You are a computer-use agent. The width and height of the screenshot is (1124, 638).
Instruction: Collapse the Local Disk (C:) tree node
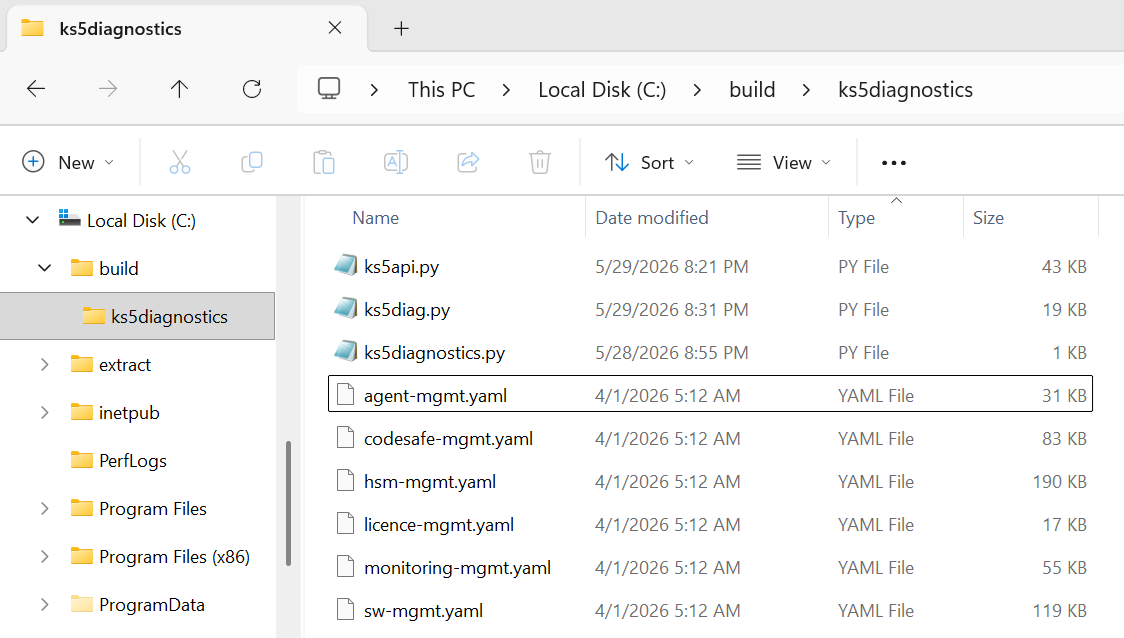(32, 219)
